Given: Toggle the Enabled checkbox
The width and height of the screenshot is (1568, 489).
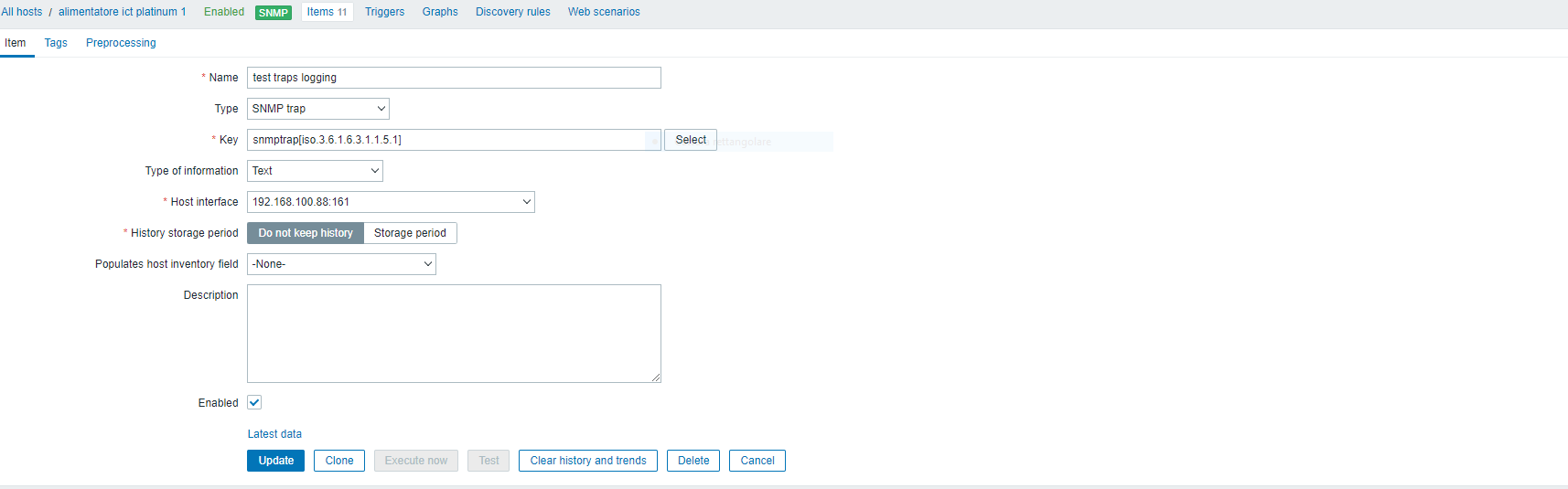Looking at the screenshot, I should (x=254, y=402).
